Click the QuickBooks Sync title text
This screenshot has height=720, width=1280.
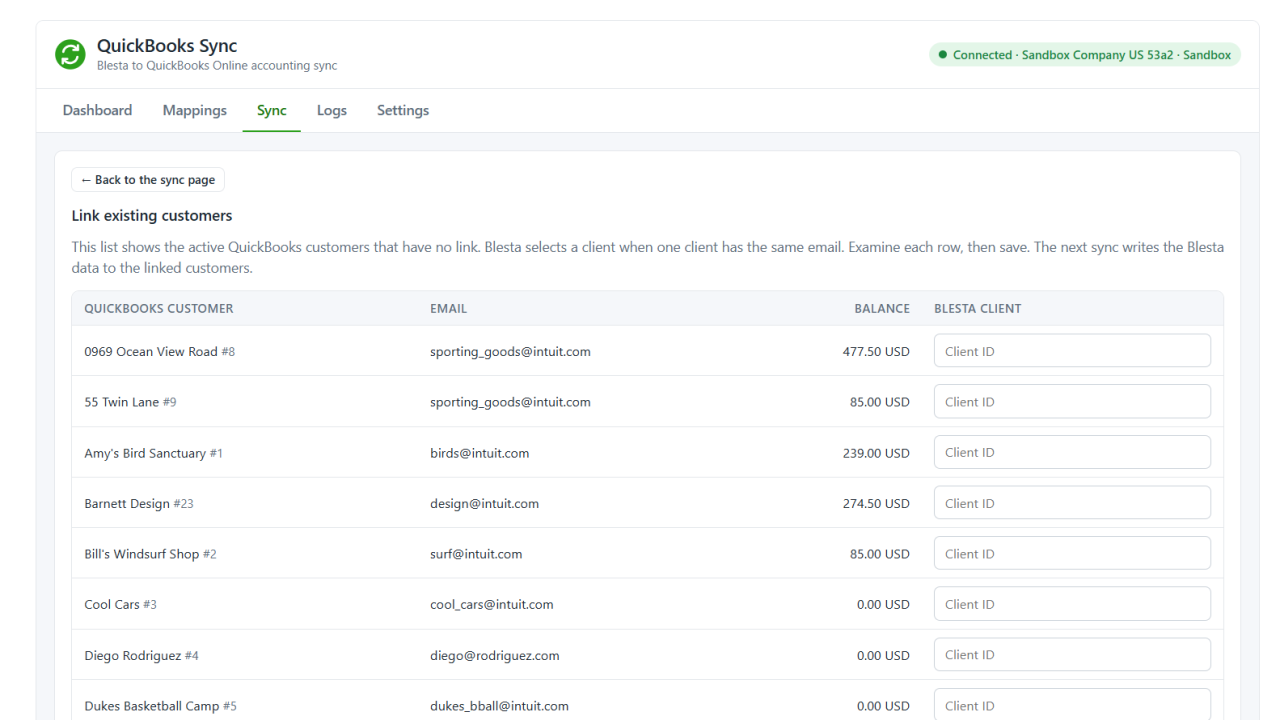[167, 46]
